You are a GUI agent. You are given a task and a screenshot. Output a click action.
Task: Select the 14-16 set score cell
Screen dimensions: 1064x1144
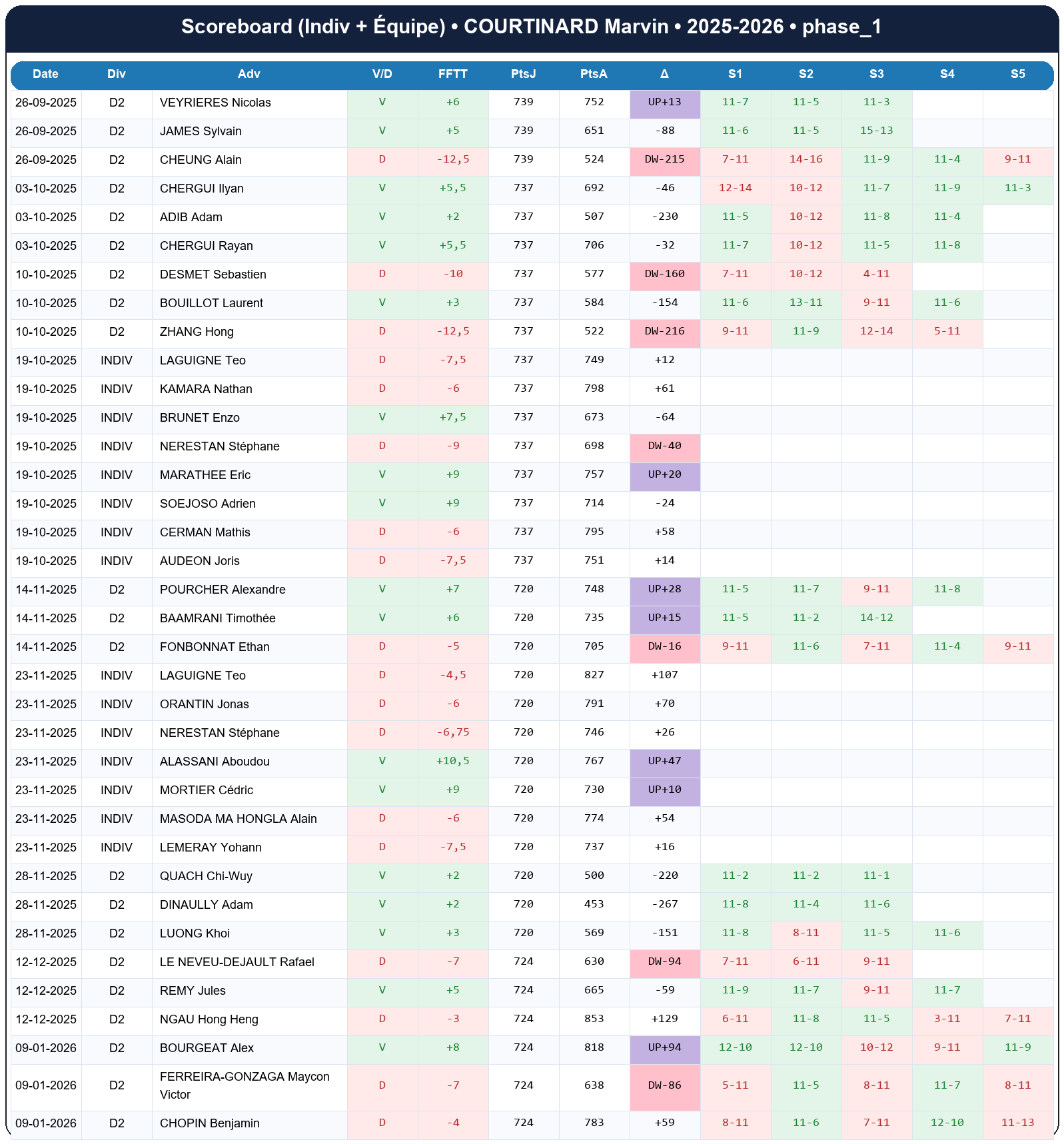[x=805, y=160]
